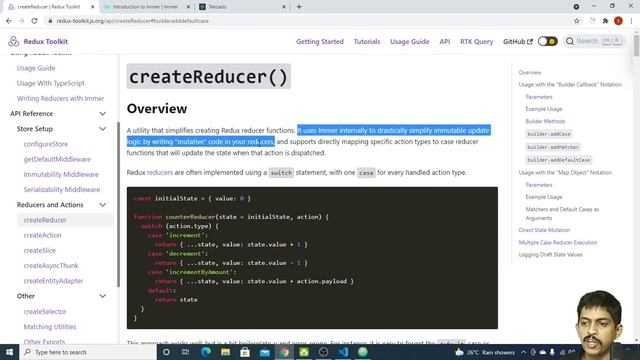This screenshot has height=360, width=640.
Task: Click the Cortana circle on taskbar
Action: [166, 352]
